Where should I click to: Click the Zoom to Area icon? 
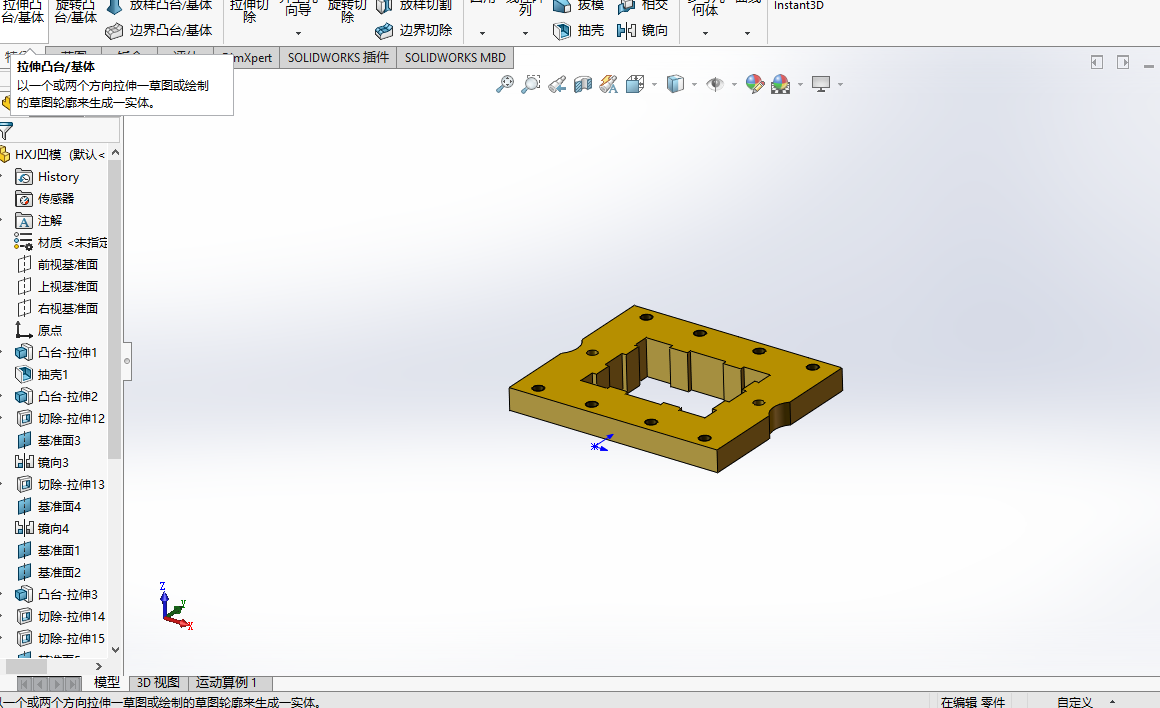point(530,84)
